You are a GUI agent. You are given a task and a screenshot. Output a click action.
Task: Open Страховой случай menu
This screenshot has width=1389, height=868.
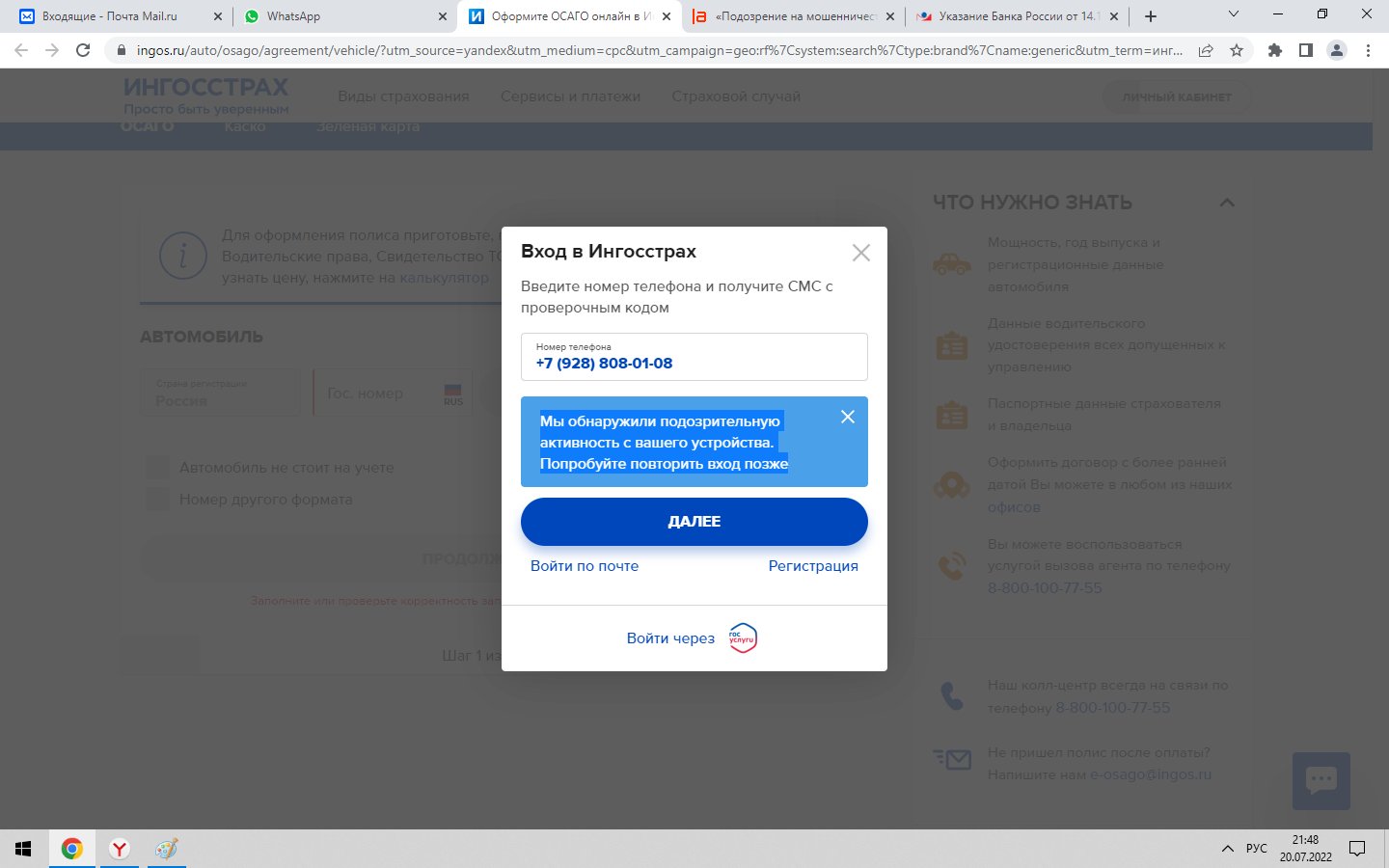click(736, 96)
